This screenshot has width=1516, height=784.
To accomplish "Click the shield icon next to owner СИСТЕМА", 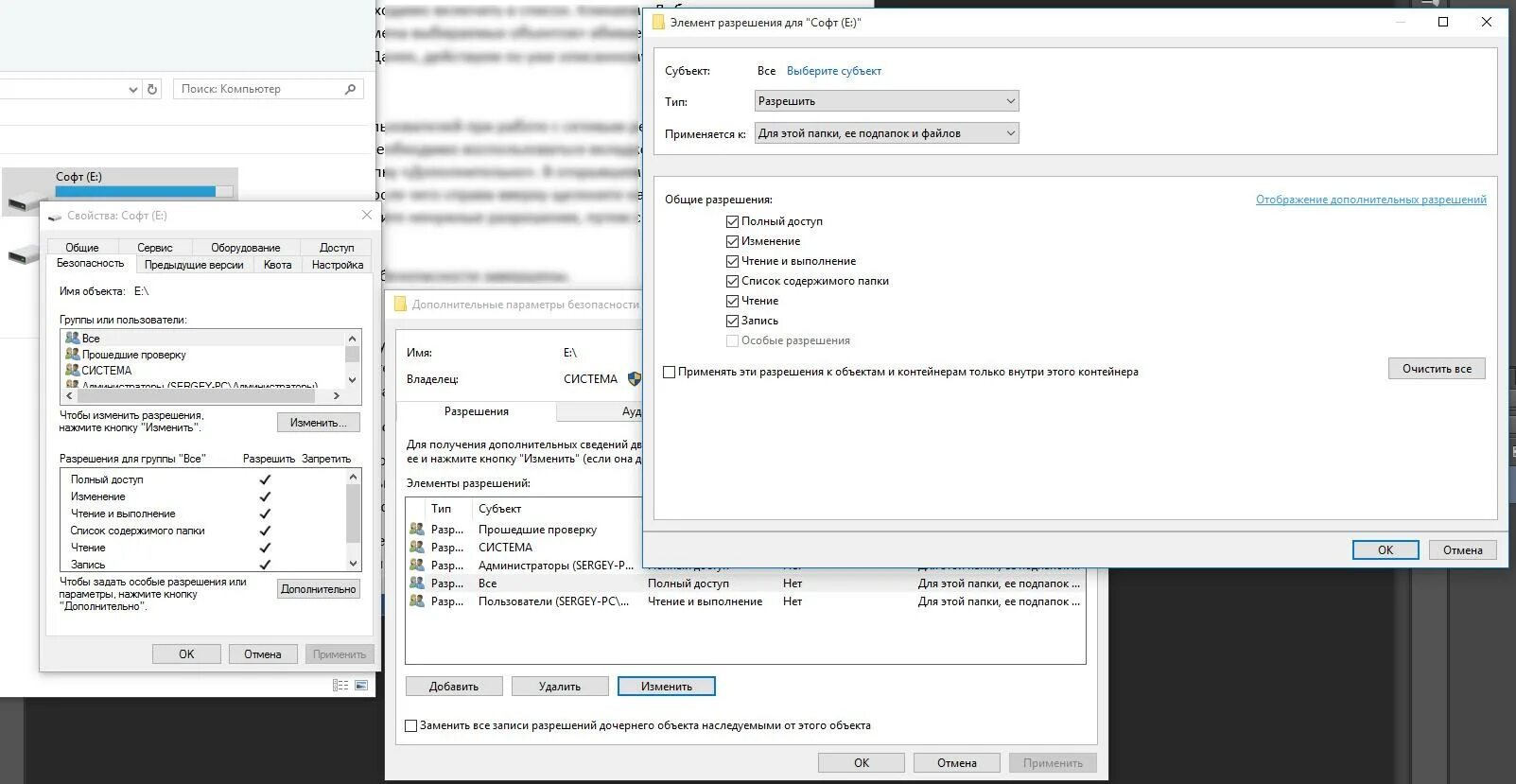I will point(634,378).
